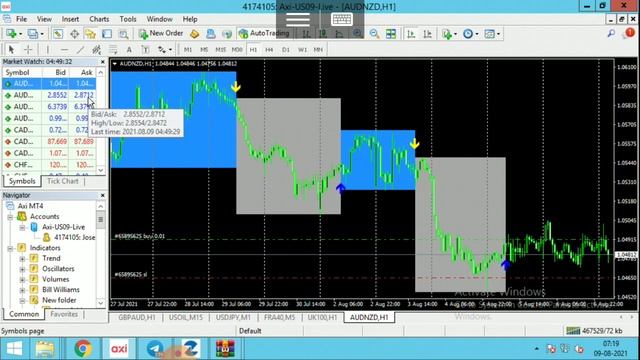Select the USOIL,M15 chart tab

coord(186,317)
